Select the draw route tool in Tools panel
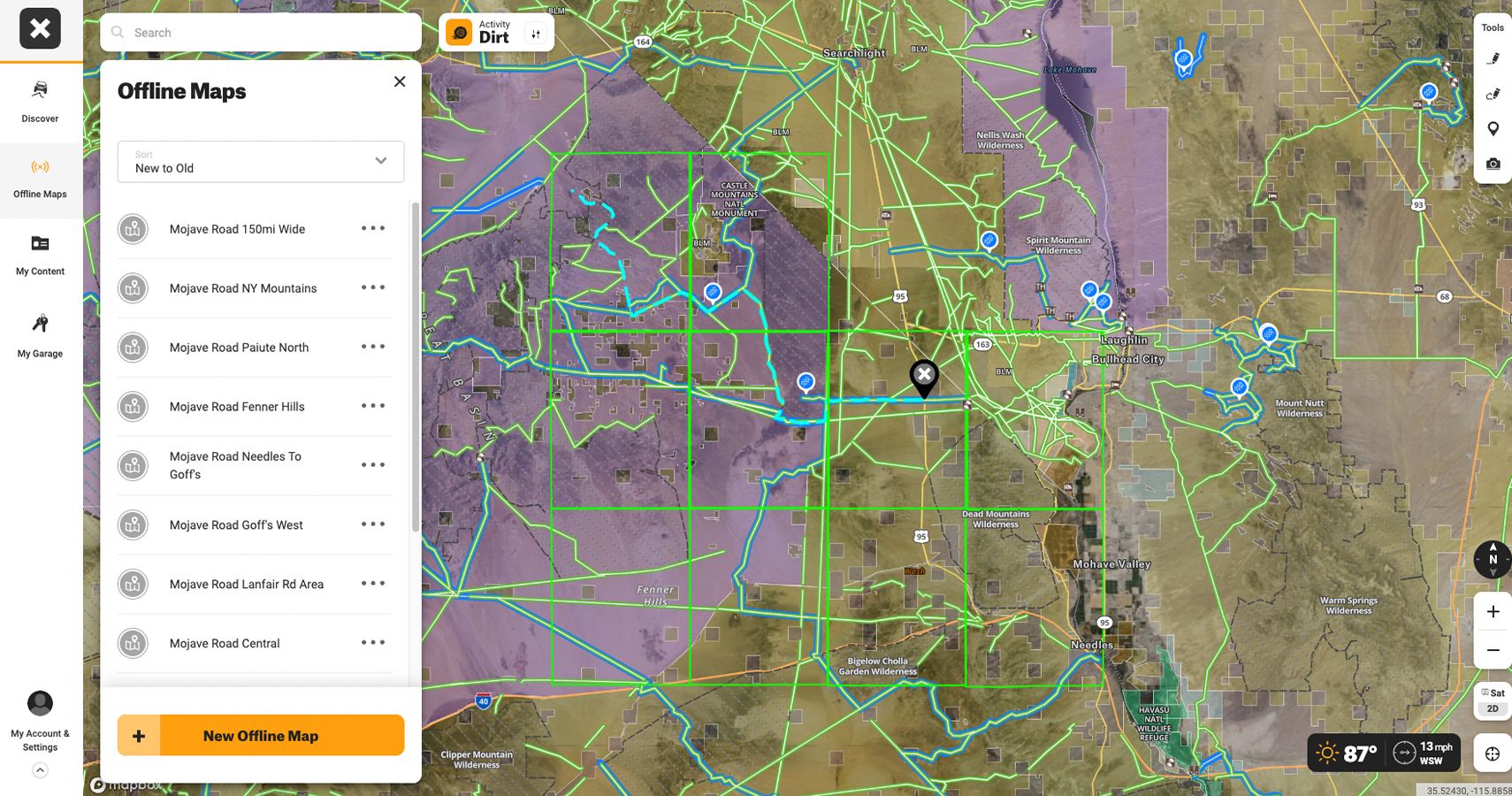 [1493, 57]
